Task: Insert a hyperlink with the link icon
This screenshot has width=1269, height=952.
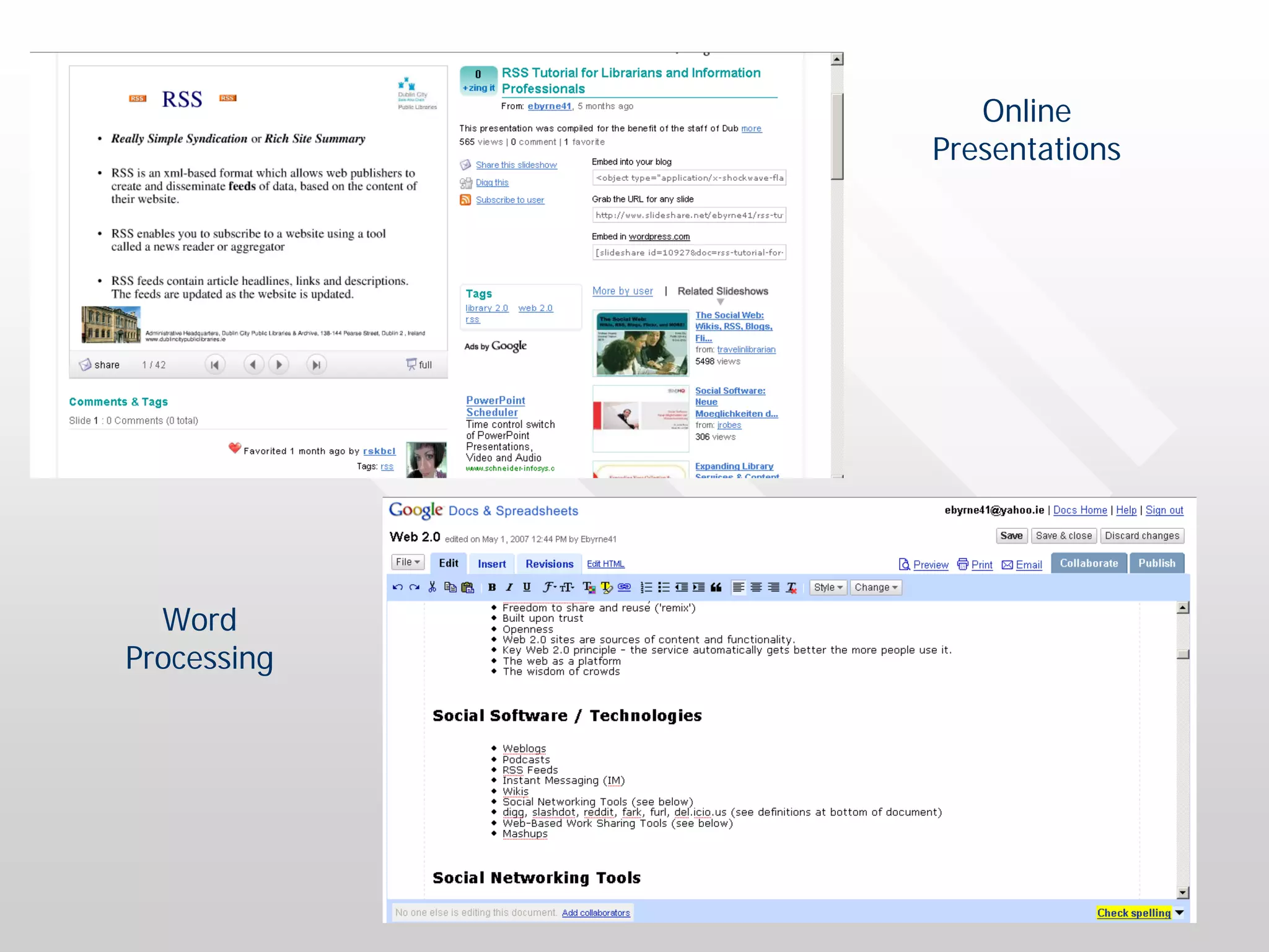Action: click(624, 587)
